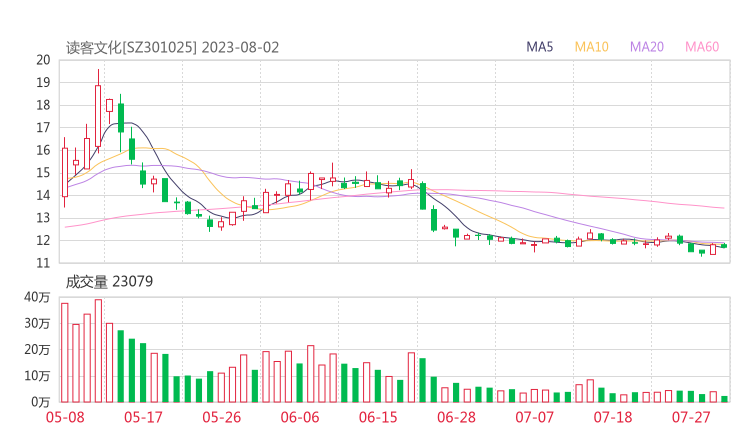
Task: Click the 10万 volume axis label
Action: coord(37,376)
